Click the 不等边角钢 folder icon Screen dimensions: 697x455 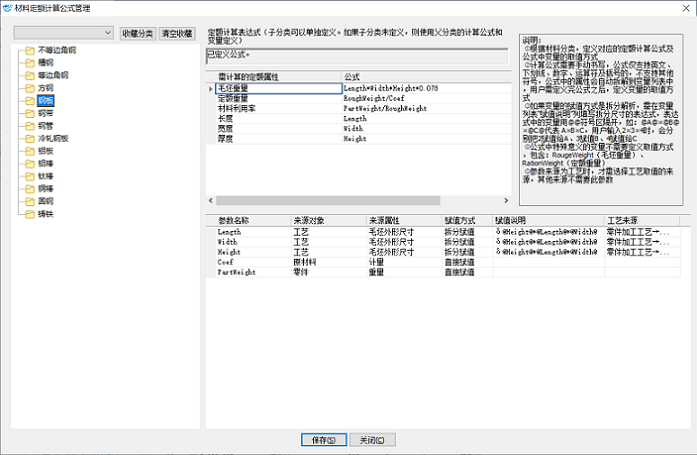click(x=28, y=48)
